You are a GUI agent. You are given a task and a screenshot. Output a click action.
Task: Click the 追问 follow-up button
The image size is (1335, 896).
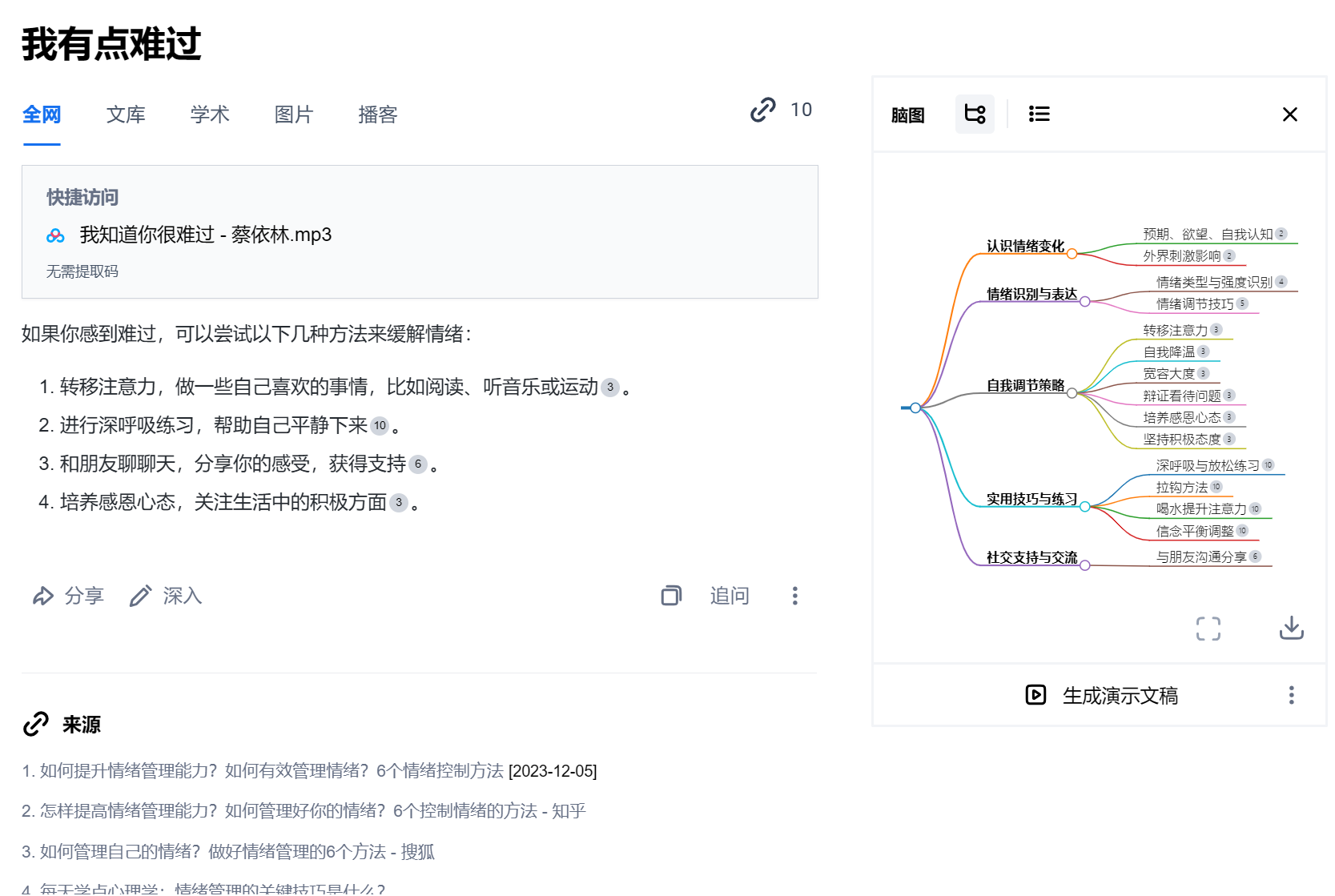pyautogui.click(x=730, y=596)
